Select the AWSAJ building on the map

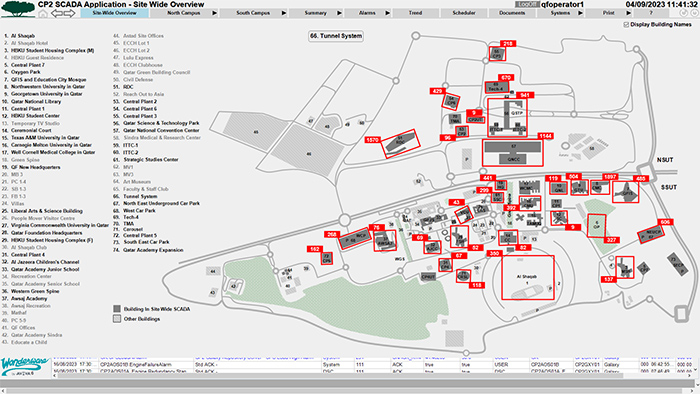tap(385, 241)
